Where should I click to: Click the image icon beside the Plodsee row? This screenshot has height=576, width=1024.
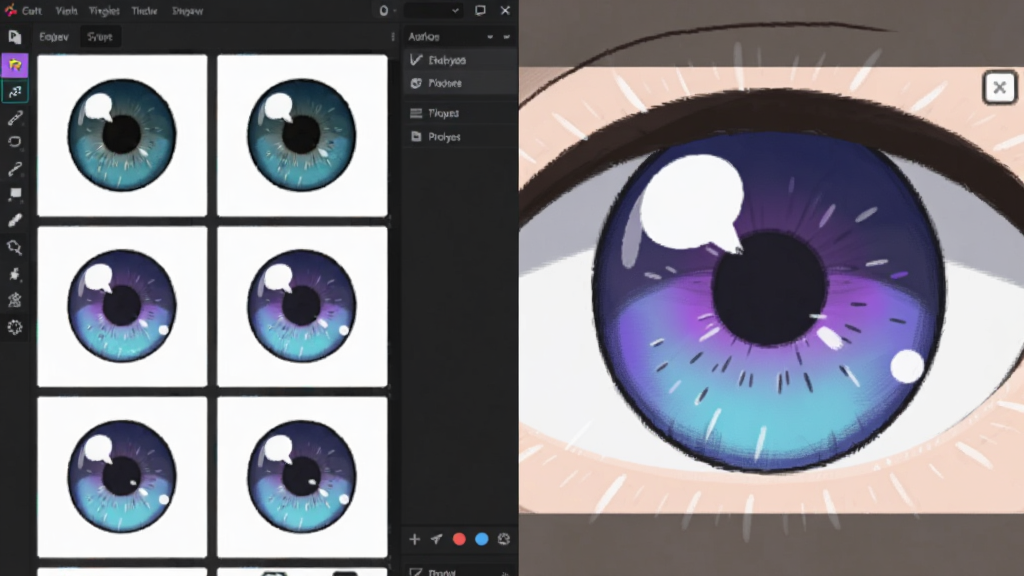click(416, 83)
